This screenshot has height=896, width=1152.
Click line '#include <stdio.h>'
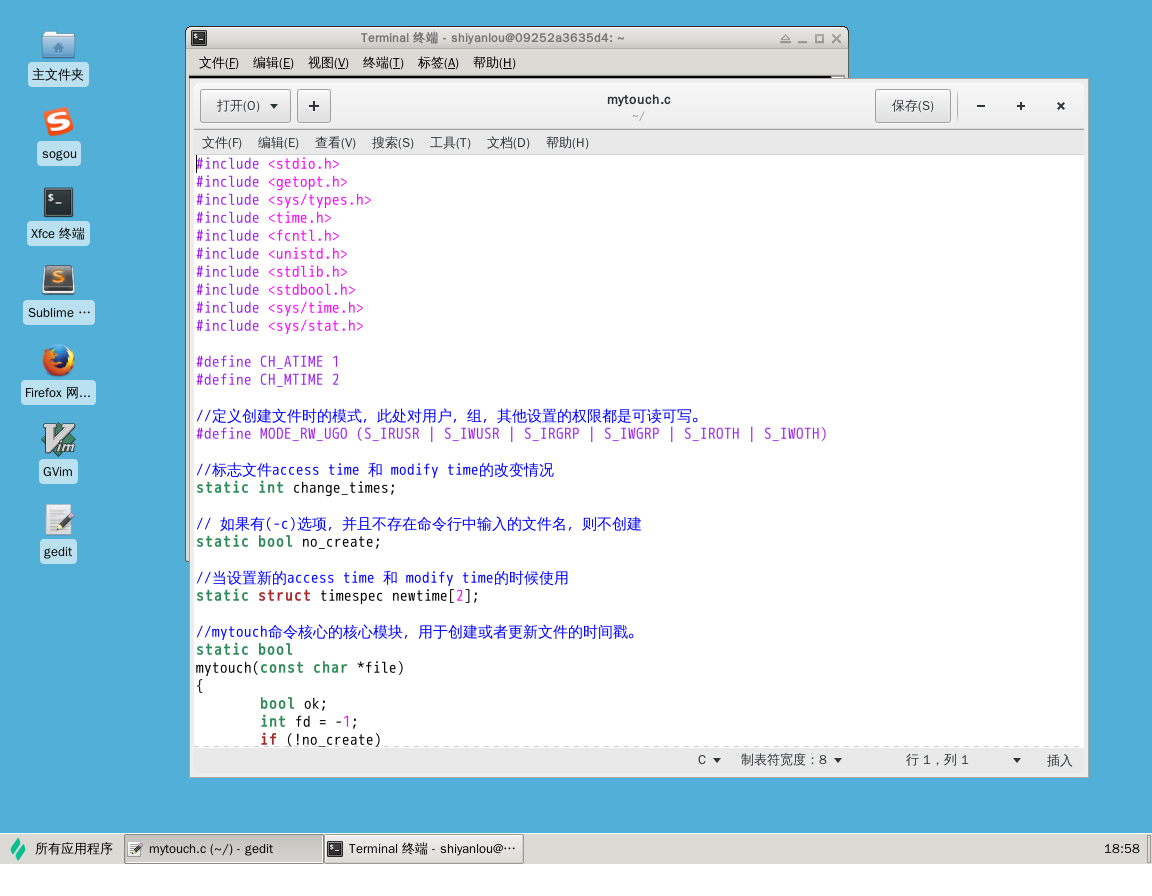(x=267, y=165)
